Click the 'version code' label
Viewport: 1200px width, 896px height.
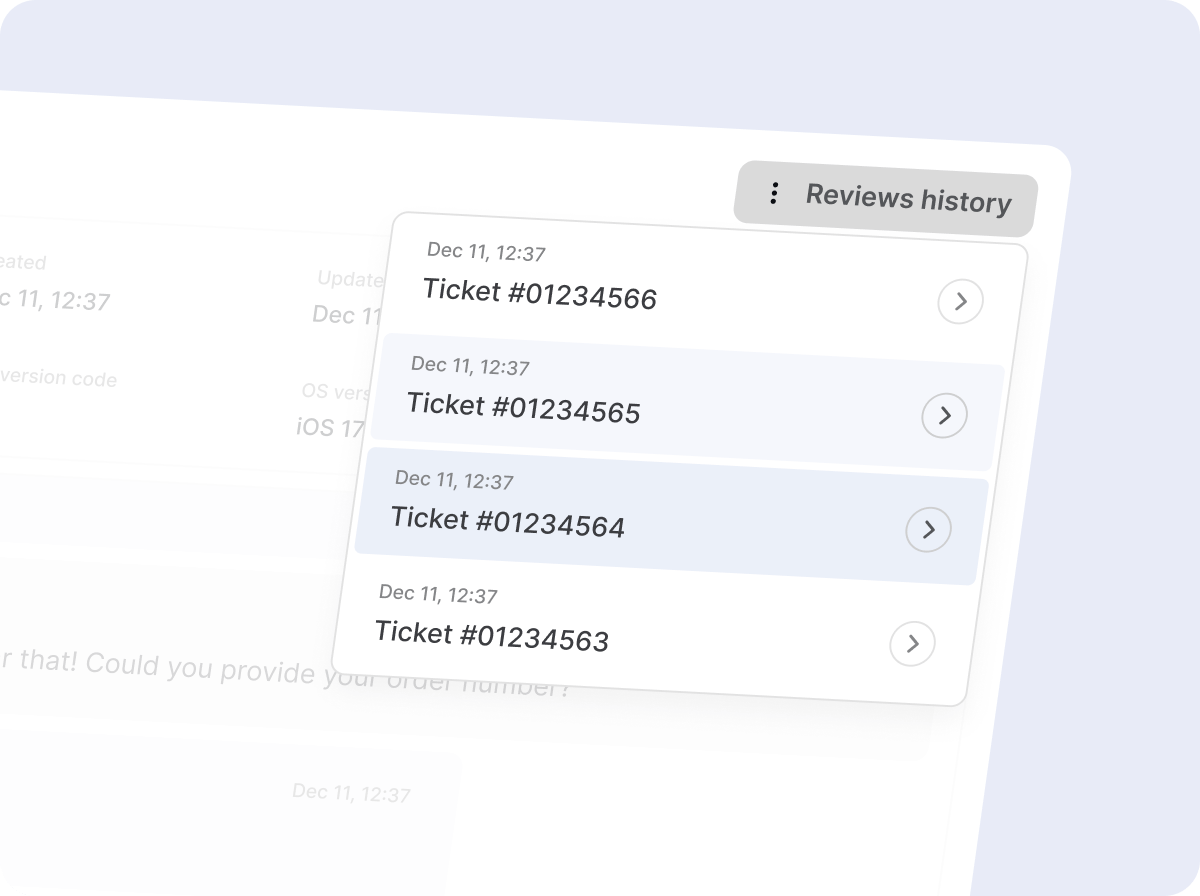pyautogui.click(x=58, y=378)
